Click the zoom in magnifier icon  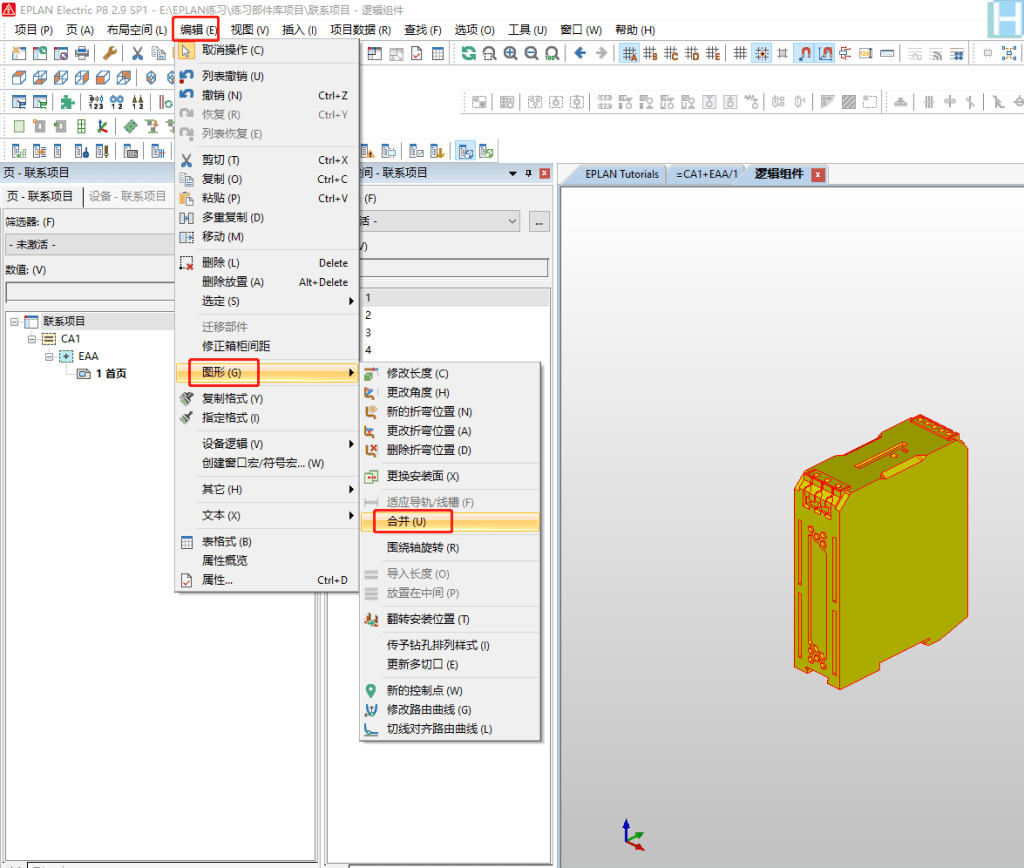tap(511, 53)
